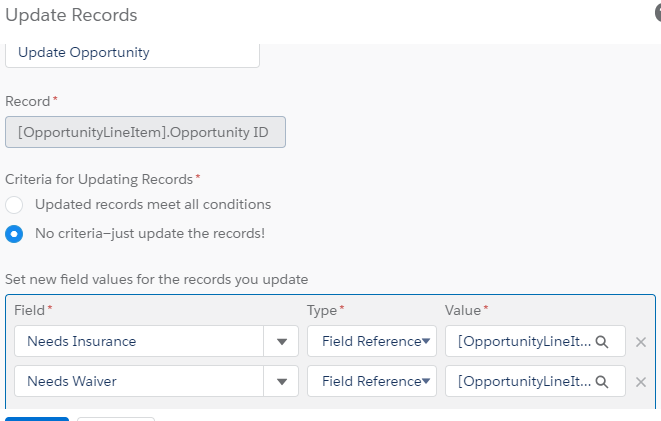This screenshot has width=661, height=421.
Task: Click the [OpportunityLineItem].Opportunity ID record box
Action: pos(145,132)
